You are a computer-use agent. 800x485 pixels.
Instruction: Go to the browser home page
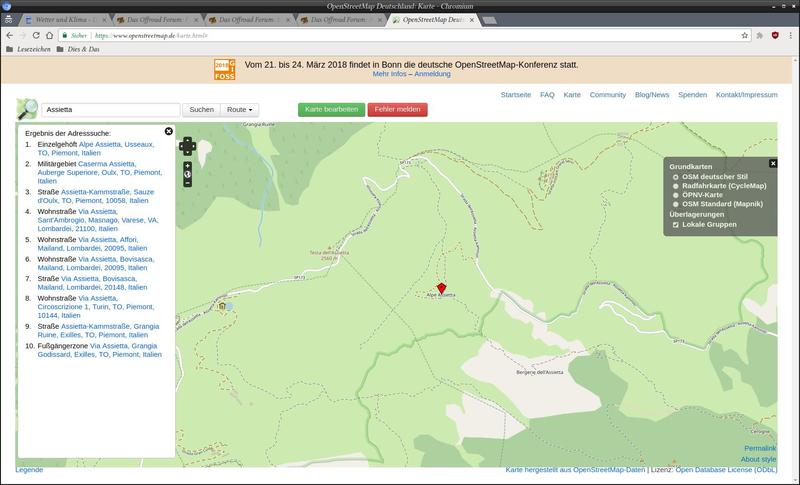point(49,36)
